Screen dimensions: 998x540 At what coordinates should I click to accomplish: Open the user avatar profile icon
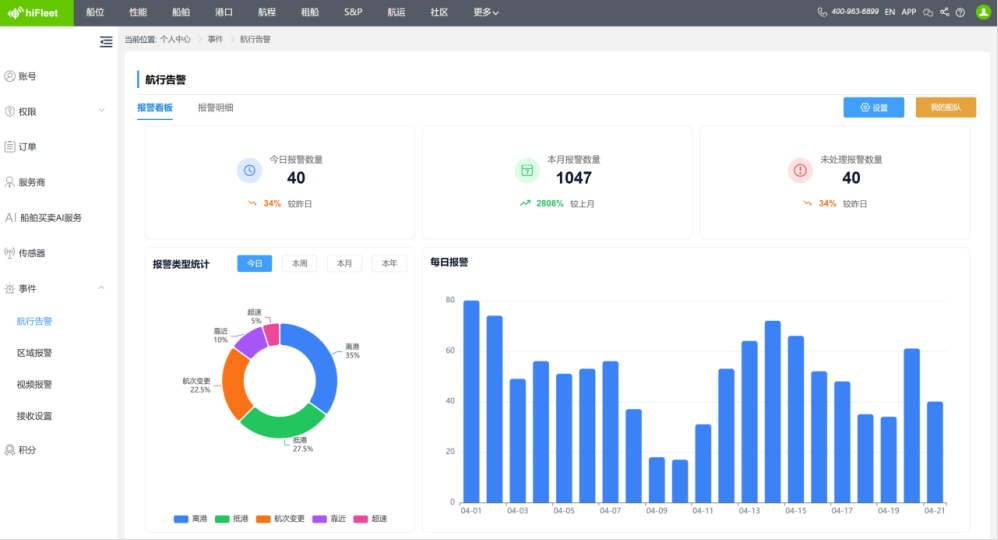click(982, 12)
